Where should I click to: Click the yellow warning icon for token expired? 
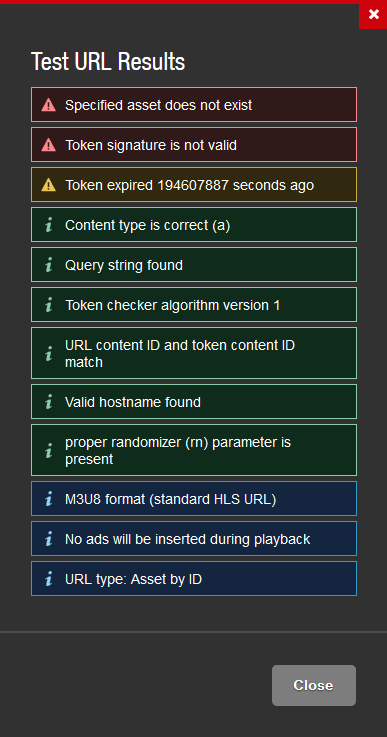(x=48, y=185)
